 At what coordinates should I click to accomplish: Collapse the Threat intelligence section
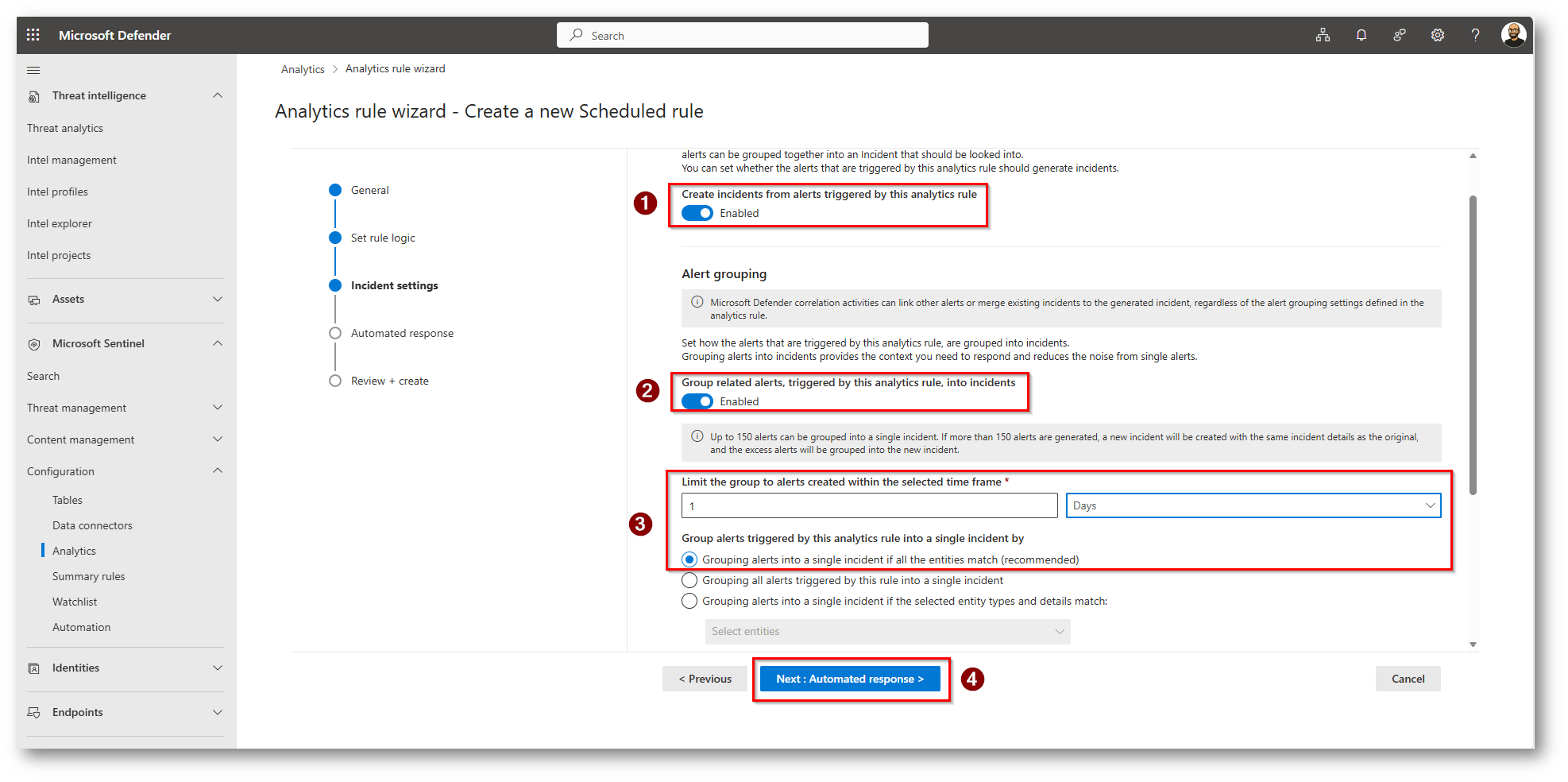coord(218,95)
